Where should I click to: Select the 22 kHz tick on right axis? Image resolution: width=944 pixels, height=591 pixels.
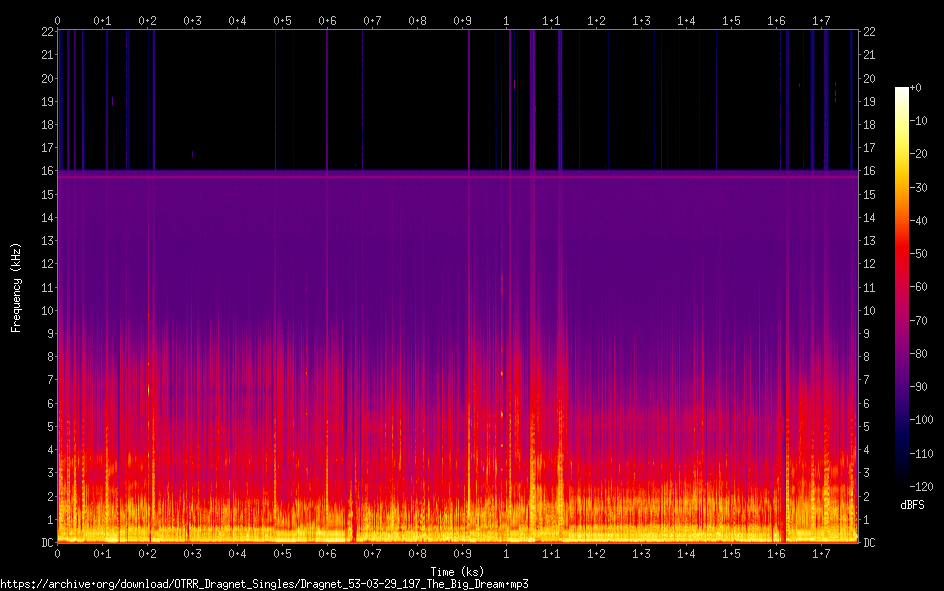pyautogui.click(x=869, y=32)
